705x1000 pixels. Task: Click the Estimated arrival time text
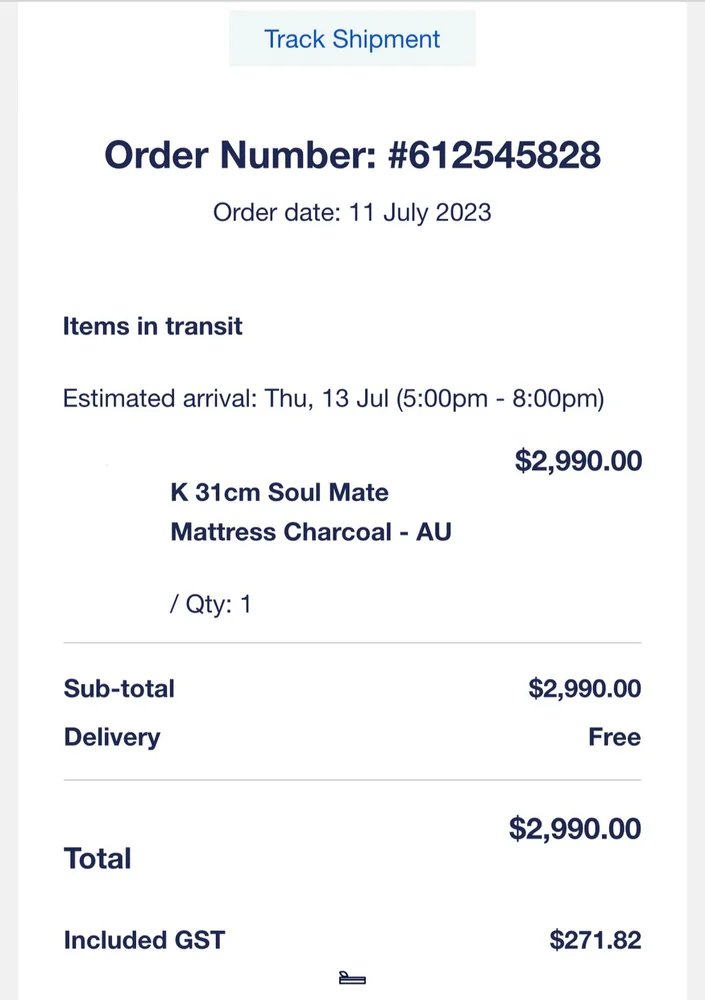click(x=333, y=399)
